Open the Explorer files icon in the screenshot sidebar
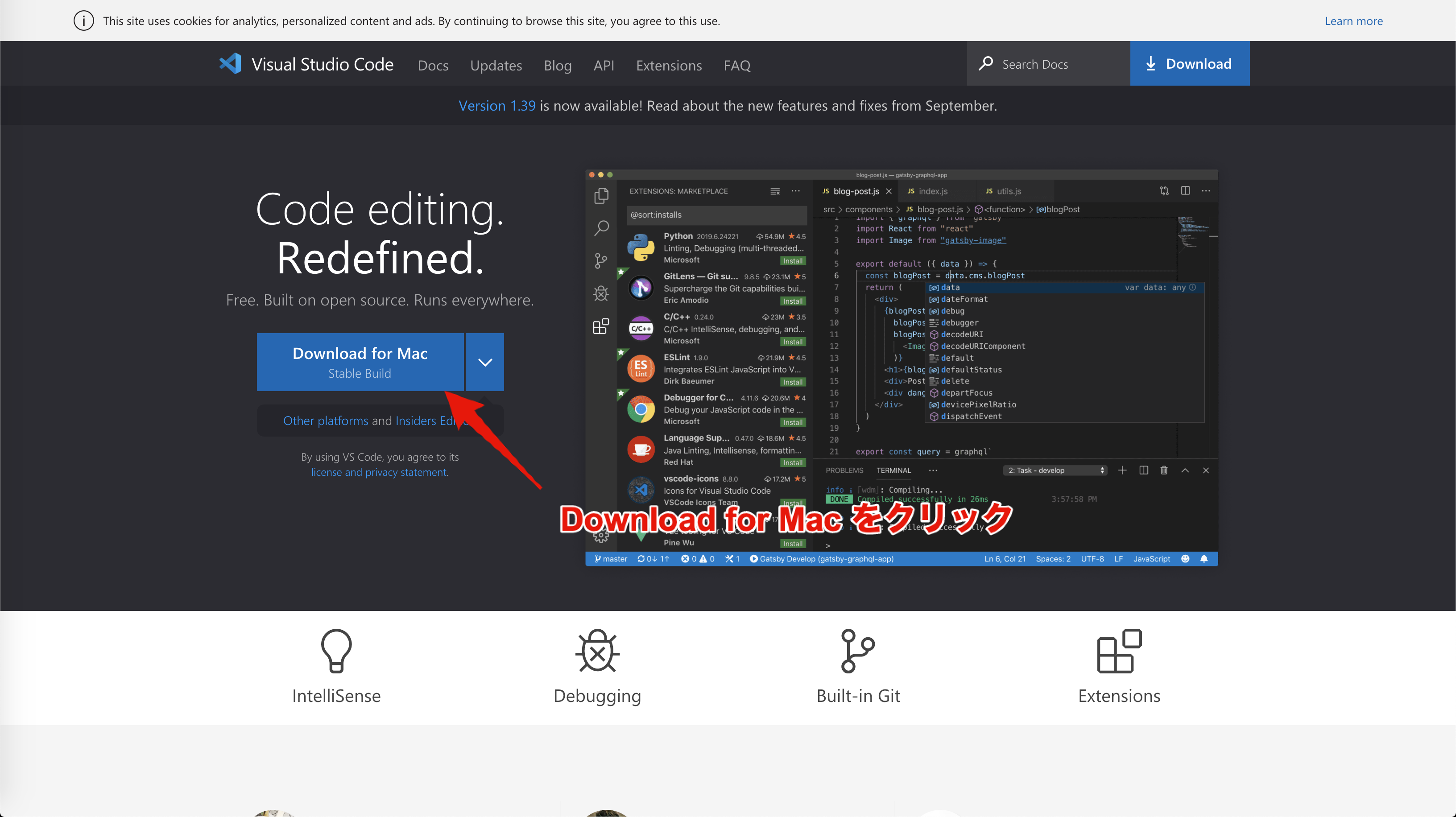Screen dimensions: 1456x817 pyautogui.click(x=601, y=196)
